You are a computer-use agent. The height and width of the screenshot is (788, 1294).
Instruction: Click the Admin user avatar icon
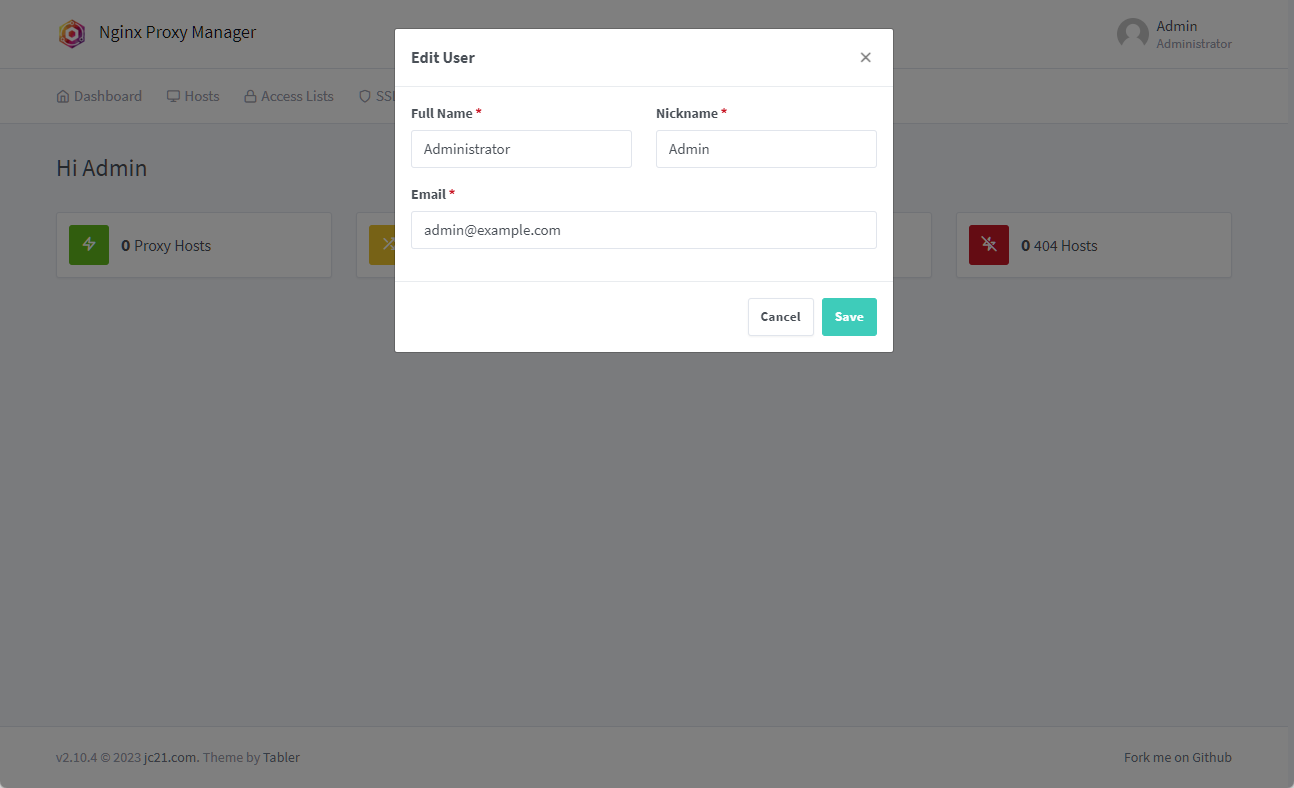(x=1133, y=34)
